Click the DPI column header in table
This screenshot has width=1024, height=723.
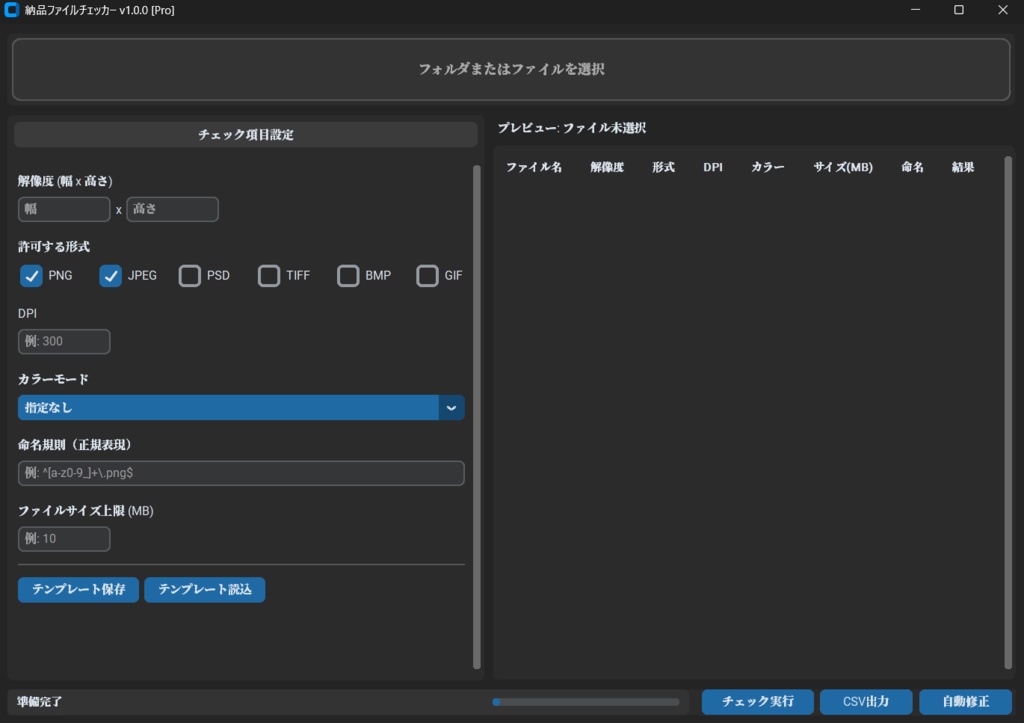click(x=712, y=167)
